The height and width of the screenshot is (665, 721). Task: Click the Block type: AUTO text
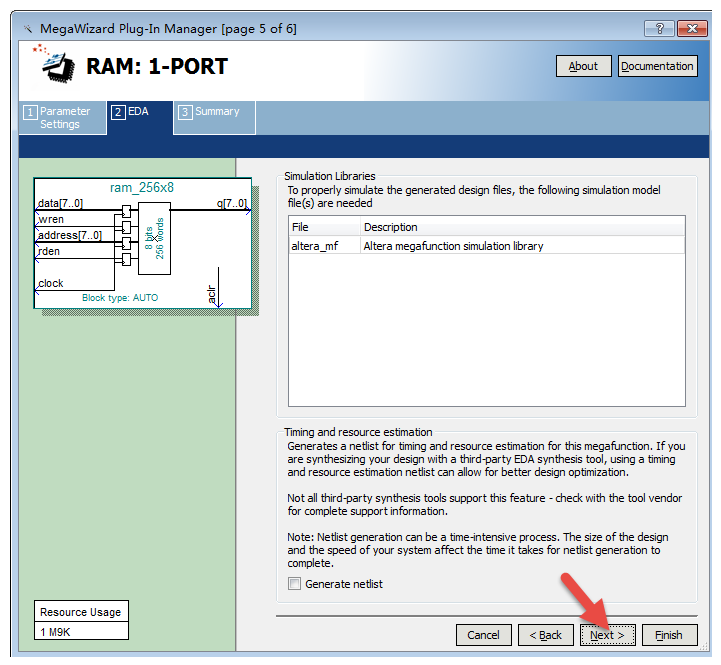120,298
